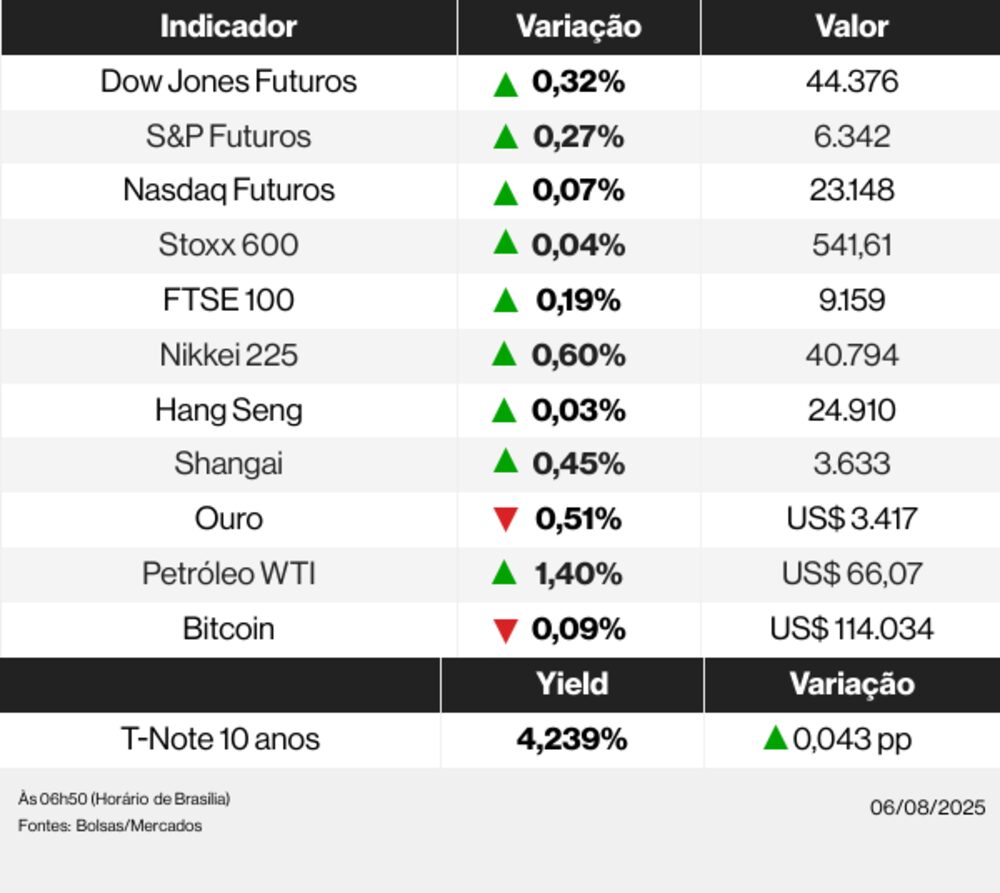This screenshot has width=1000, height=893.
Task: Click the Valor column header
Action: [x=851, y=27]
